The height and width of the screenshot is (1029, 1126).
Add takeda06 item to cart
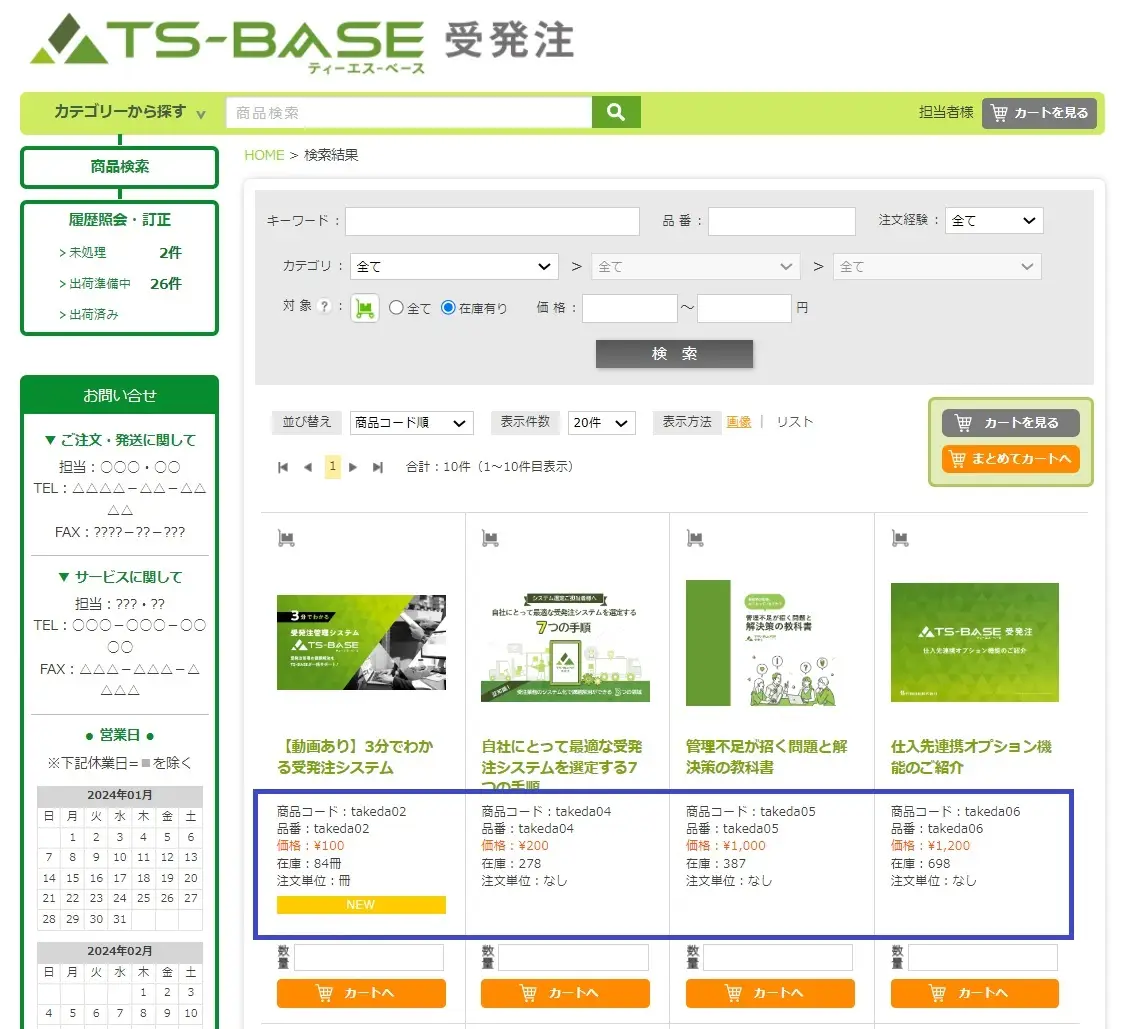click(x=974, y=993)
